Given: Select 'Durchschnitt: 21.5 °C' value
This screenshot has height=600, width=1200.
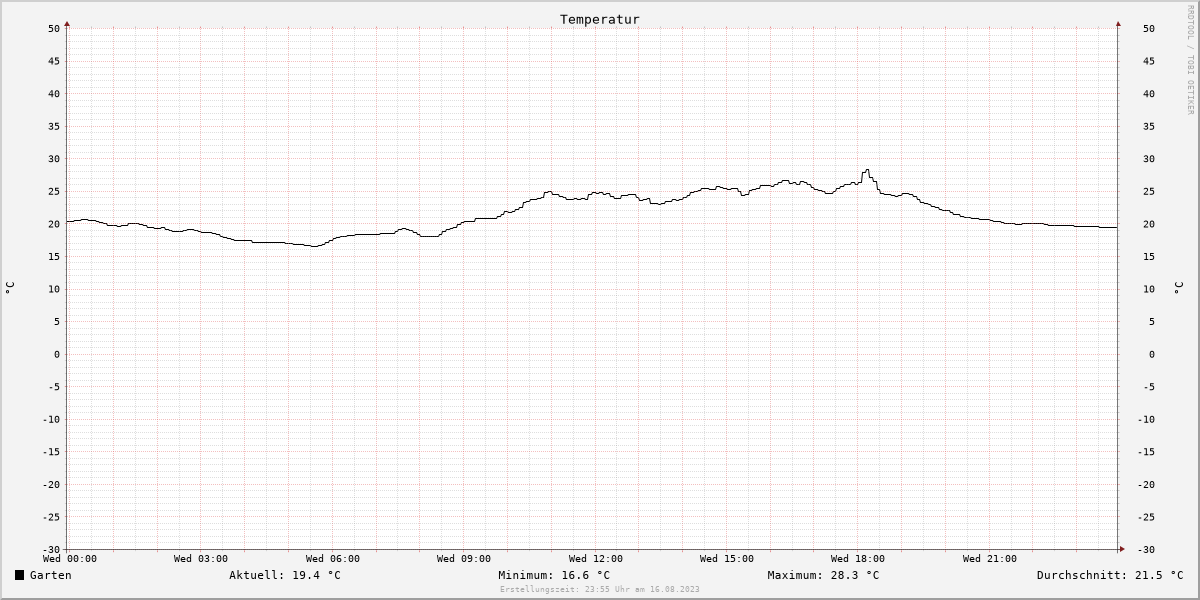Looking at the screenshot, I should click(1110, 575).
